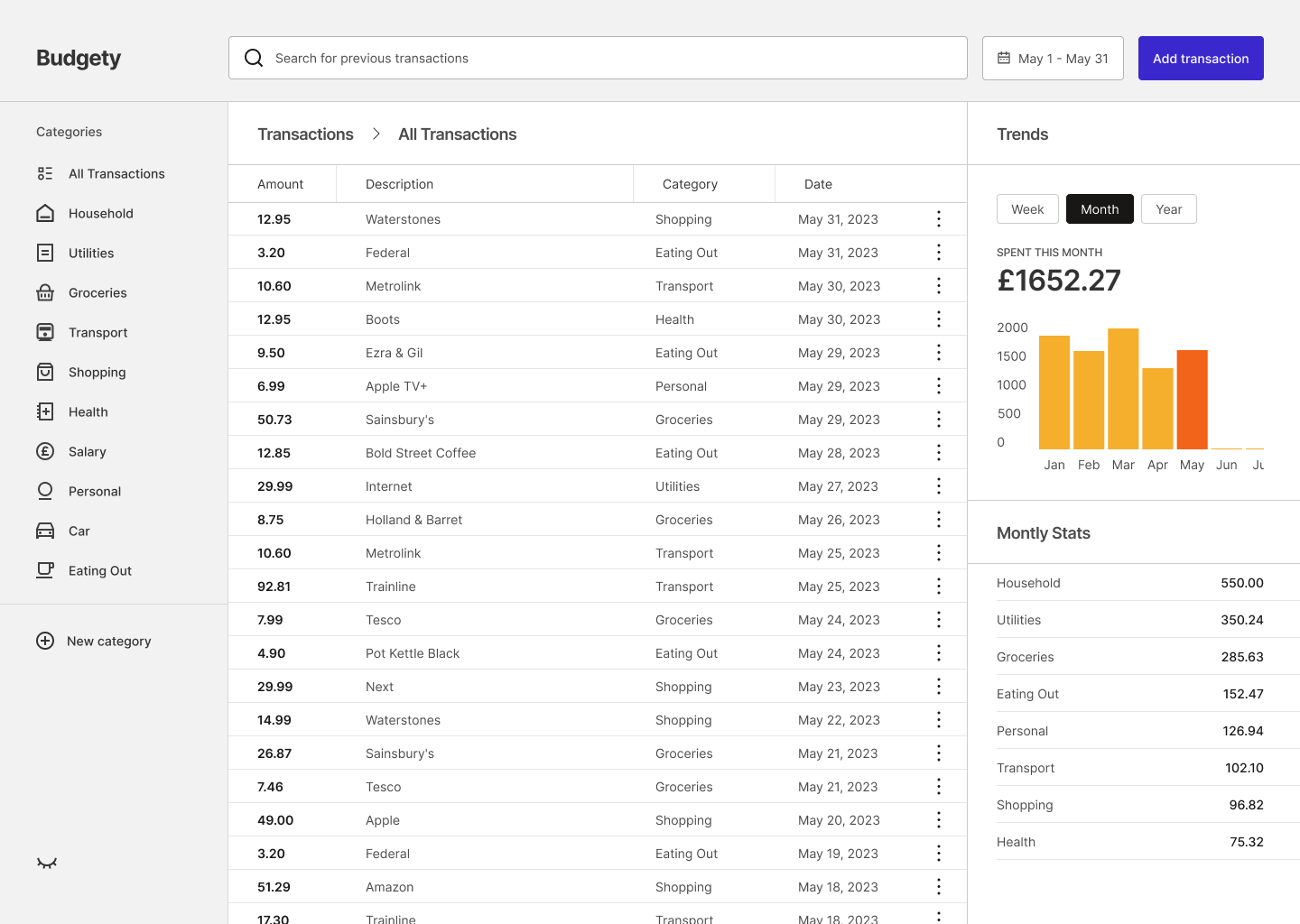Click the Salary pound coin icon
Viewport: 1300px width, 924px height.
(45, 451)
